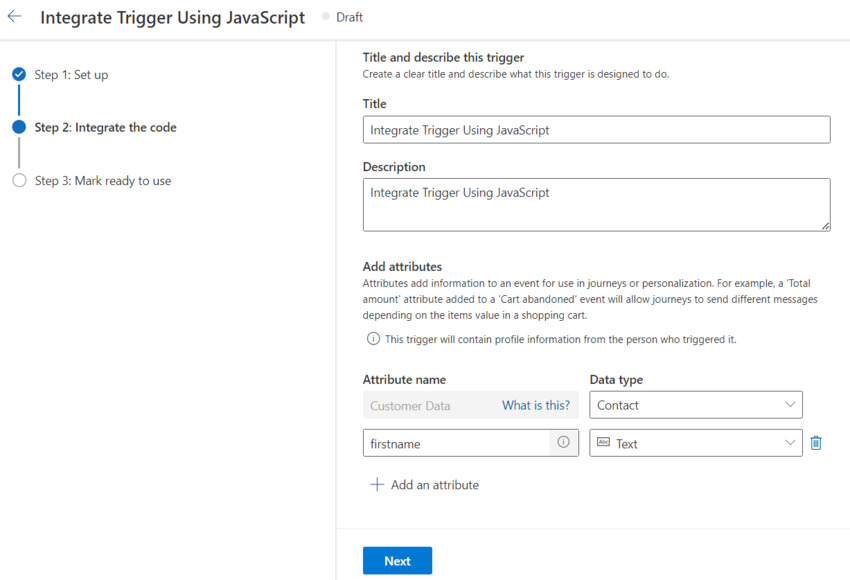Screen dimensions: 850x580
Task: Click the back arrow icon
Action: click(14, 17)
